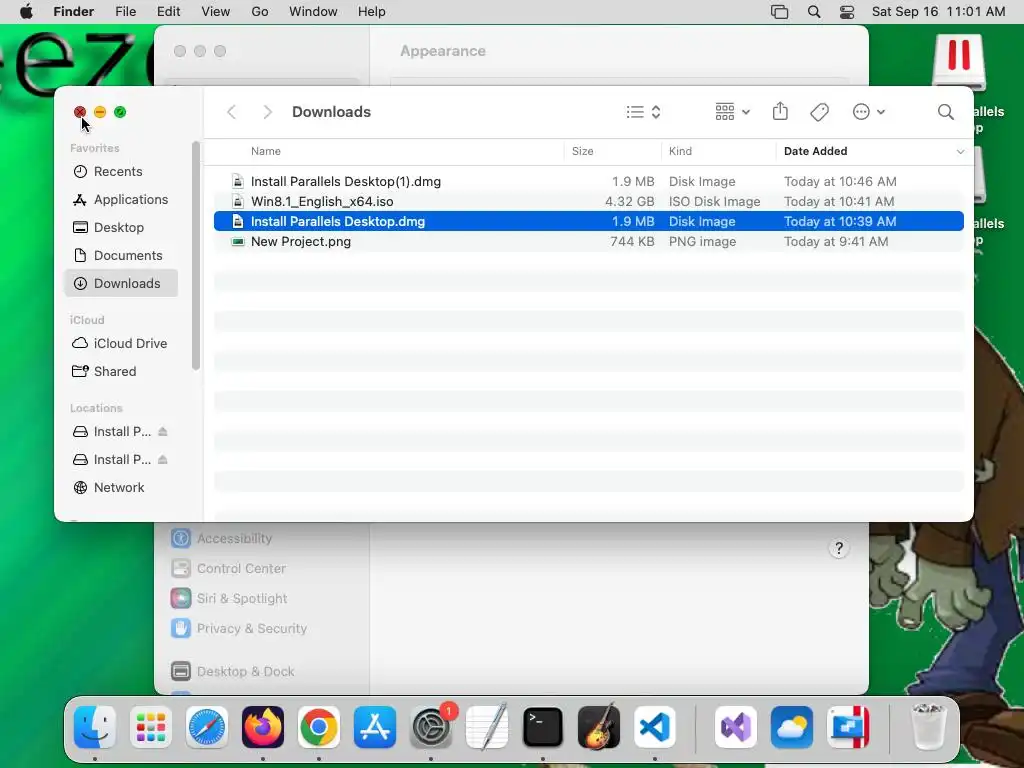Open TextEdit from the Dock
1024x768 pixels.
click(487, 727)
